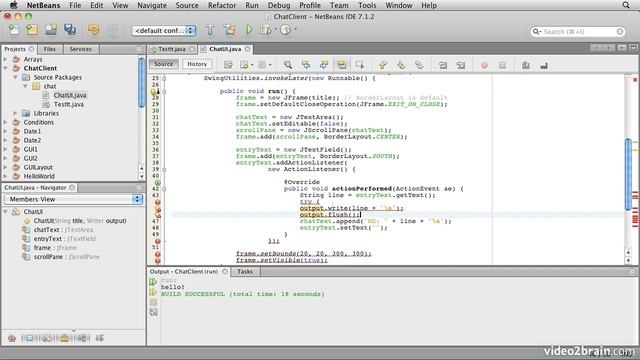This screenshot has height=360, width=640.
Task: Click the Shift Line Right editor icon
Action: 461,65
